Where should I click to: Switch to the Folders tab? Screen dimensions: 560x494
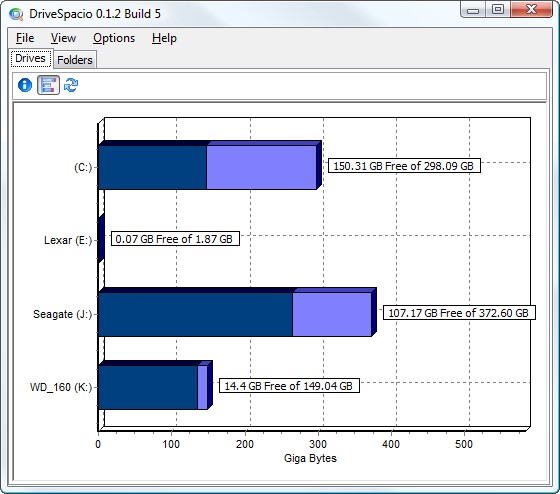[75, 60]
